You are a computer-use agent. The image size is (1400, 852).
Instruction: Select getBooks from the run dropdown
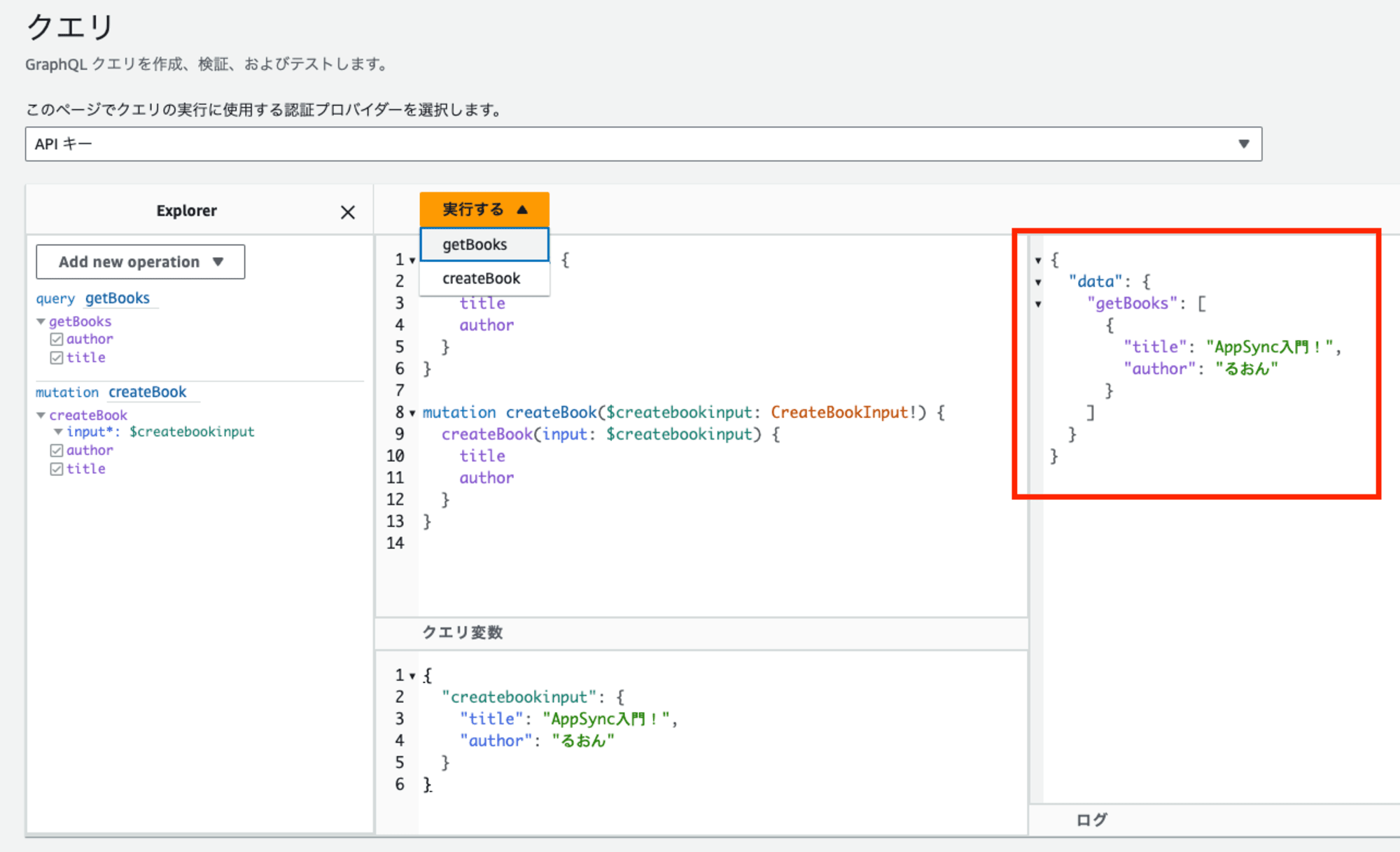[477, 243]
